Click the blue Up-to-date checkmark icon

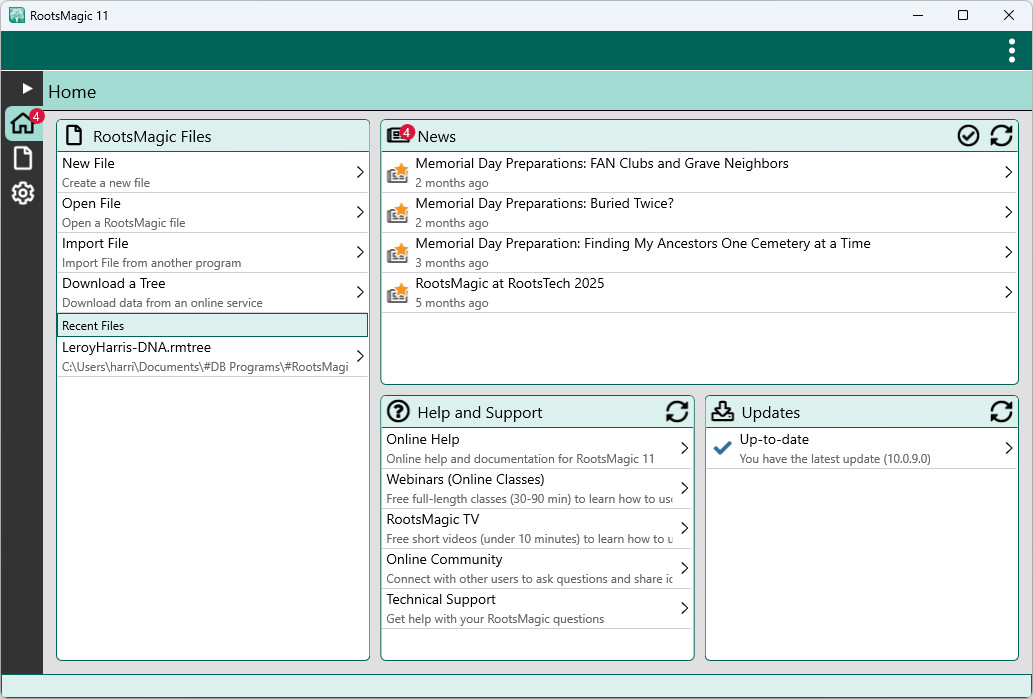(723, 448)
